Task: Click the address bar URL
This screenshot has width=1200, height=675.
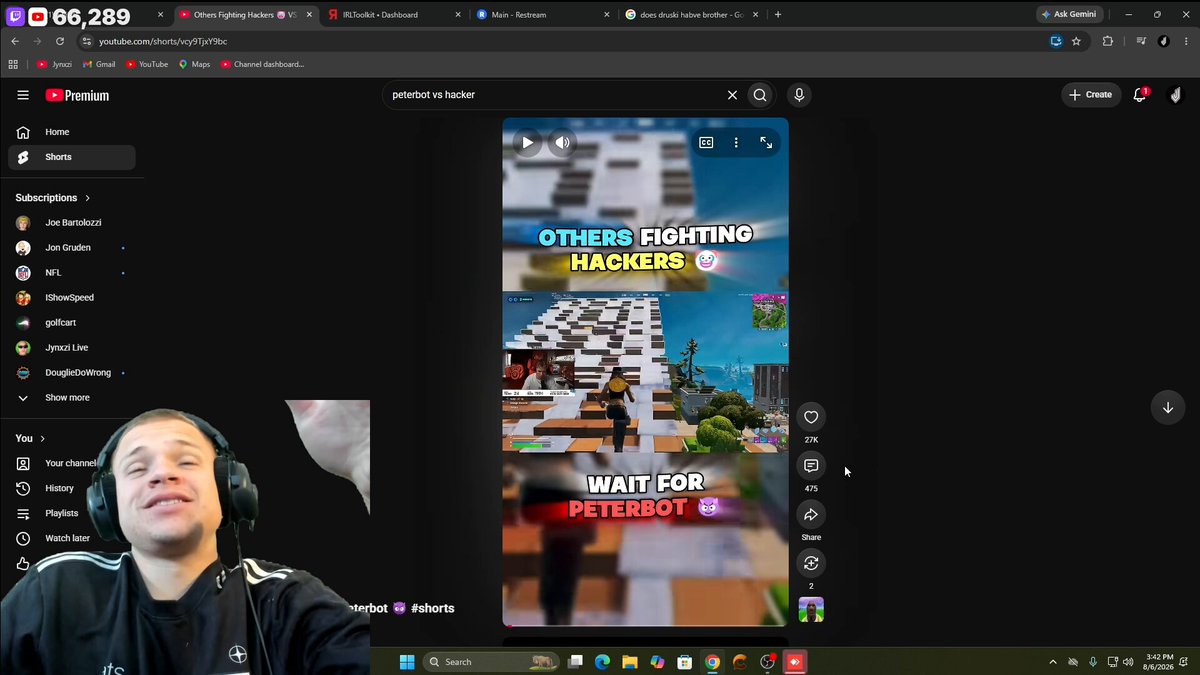Action: point(163,41)
